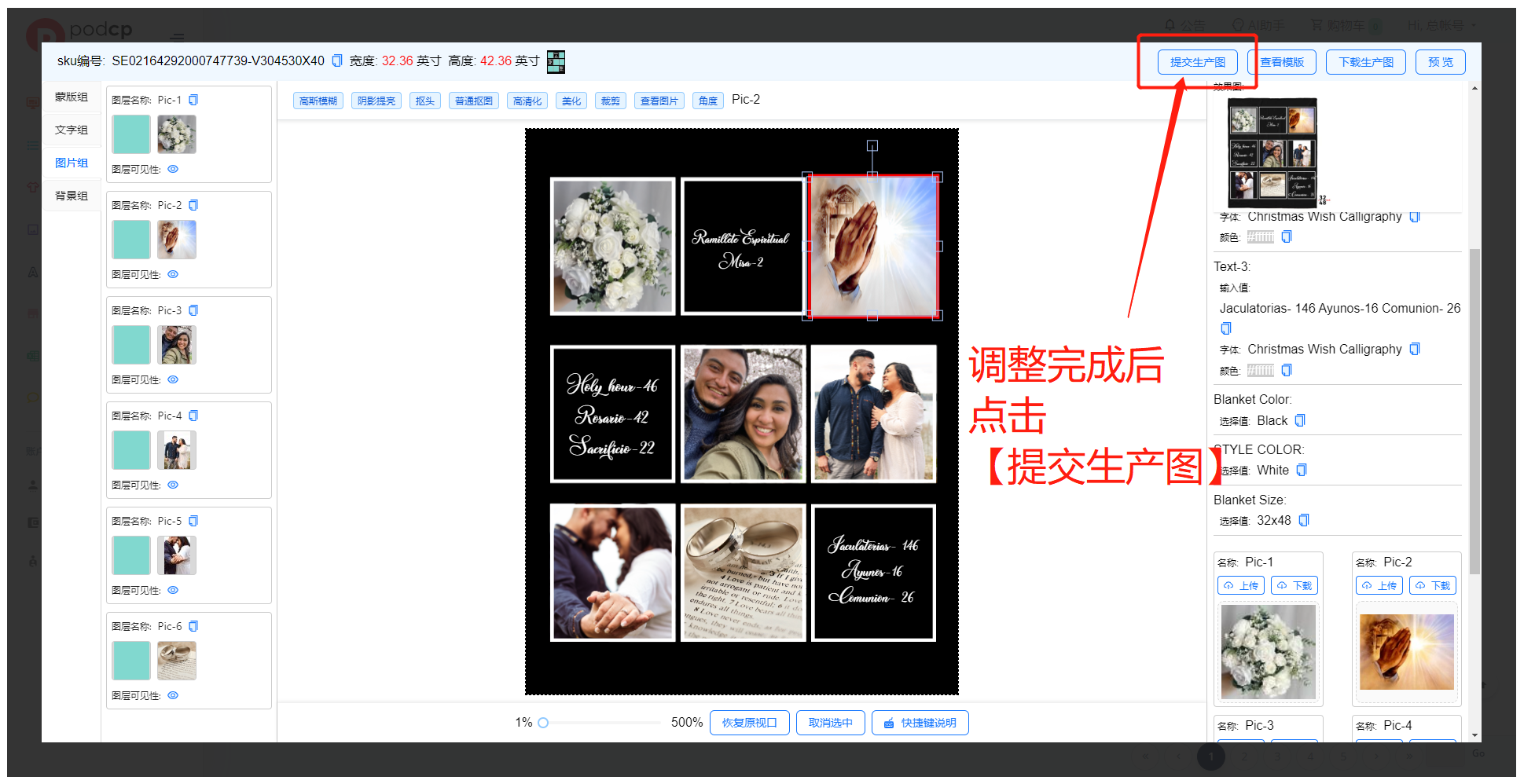Toggle visibility of the Pic-5 layer
The width and height of the screenshot is (1524, 784).
tap(173, 590)
